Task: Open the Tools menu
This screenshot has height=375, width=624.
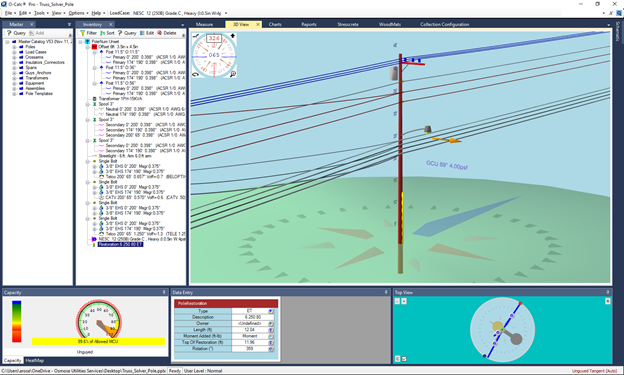Action: 39,13
